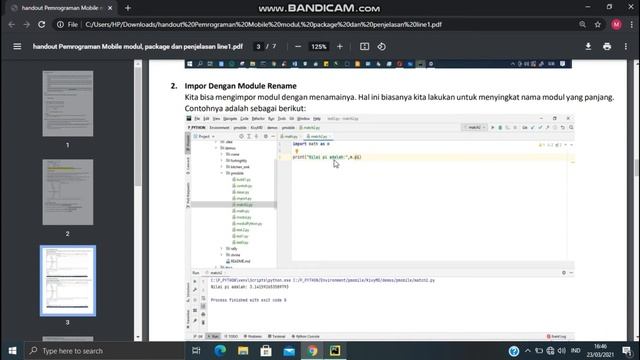Open the PDF viewer more actions menu

click(626, 47)
